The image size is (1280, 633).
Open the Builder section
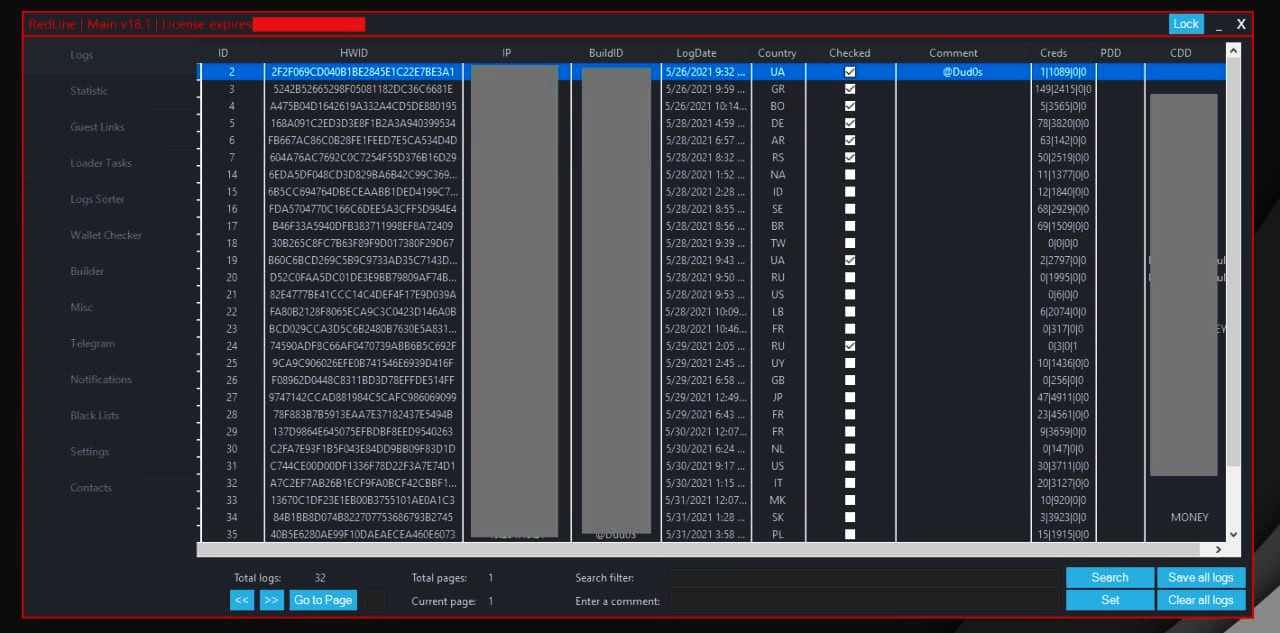click(x=86, y=271)
